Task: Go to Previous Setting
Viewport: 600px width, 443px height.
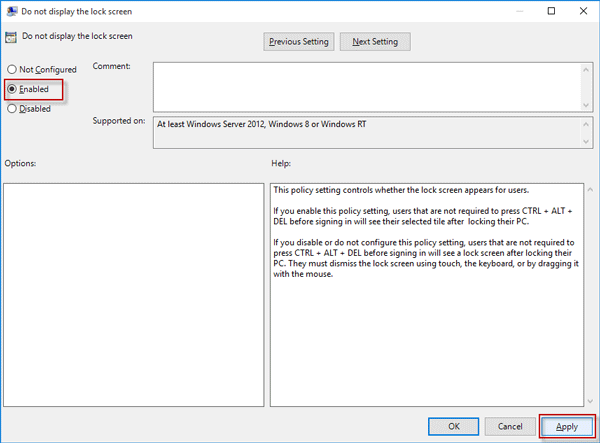Action: coord(298,42)
